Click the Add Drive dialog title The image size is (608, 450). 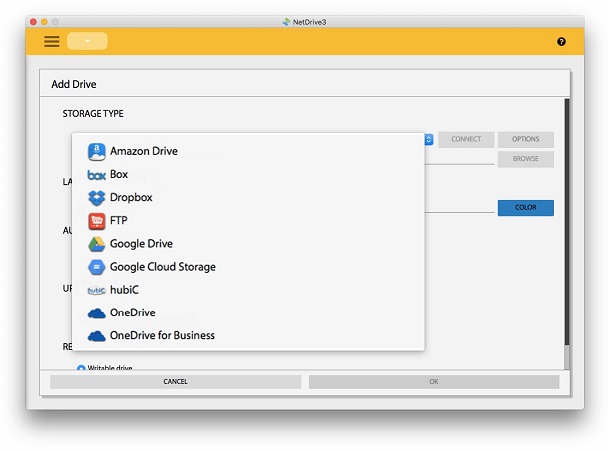tap(74, 84)
